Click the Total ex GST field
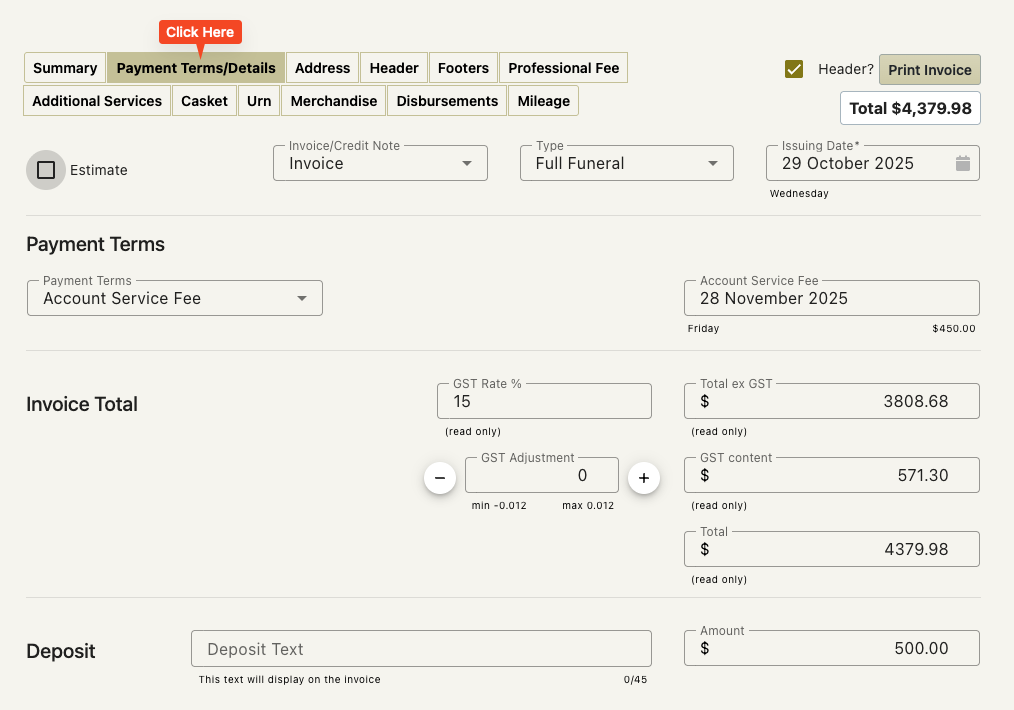Viewport: 1014px width, 710px height. coord(832,401)
